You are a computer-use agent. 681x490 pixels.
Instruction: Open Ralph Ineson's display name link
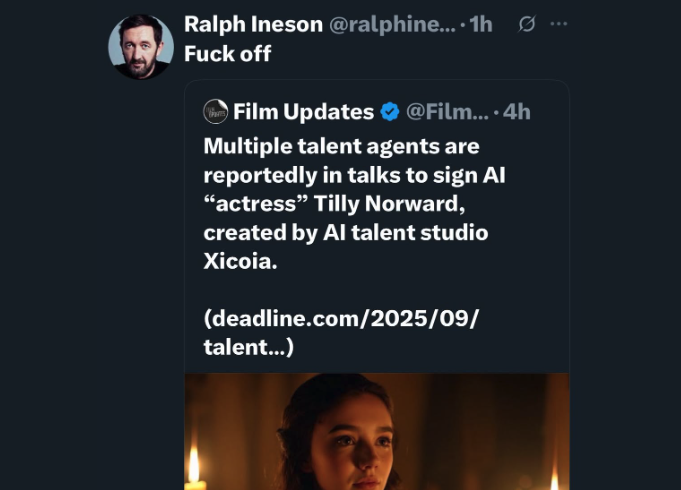(253, 24)
